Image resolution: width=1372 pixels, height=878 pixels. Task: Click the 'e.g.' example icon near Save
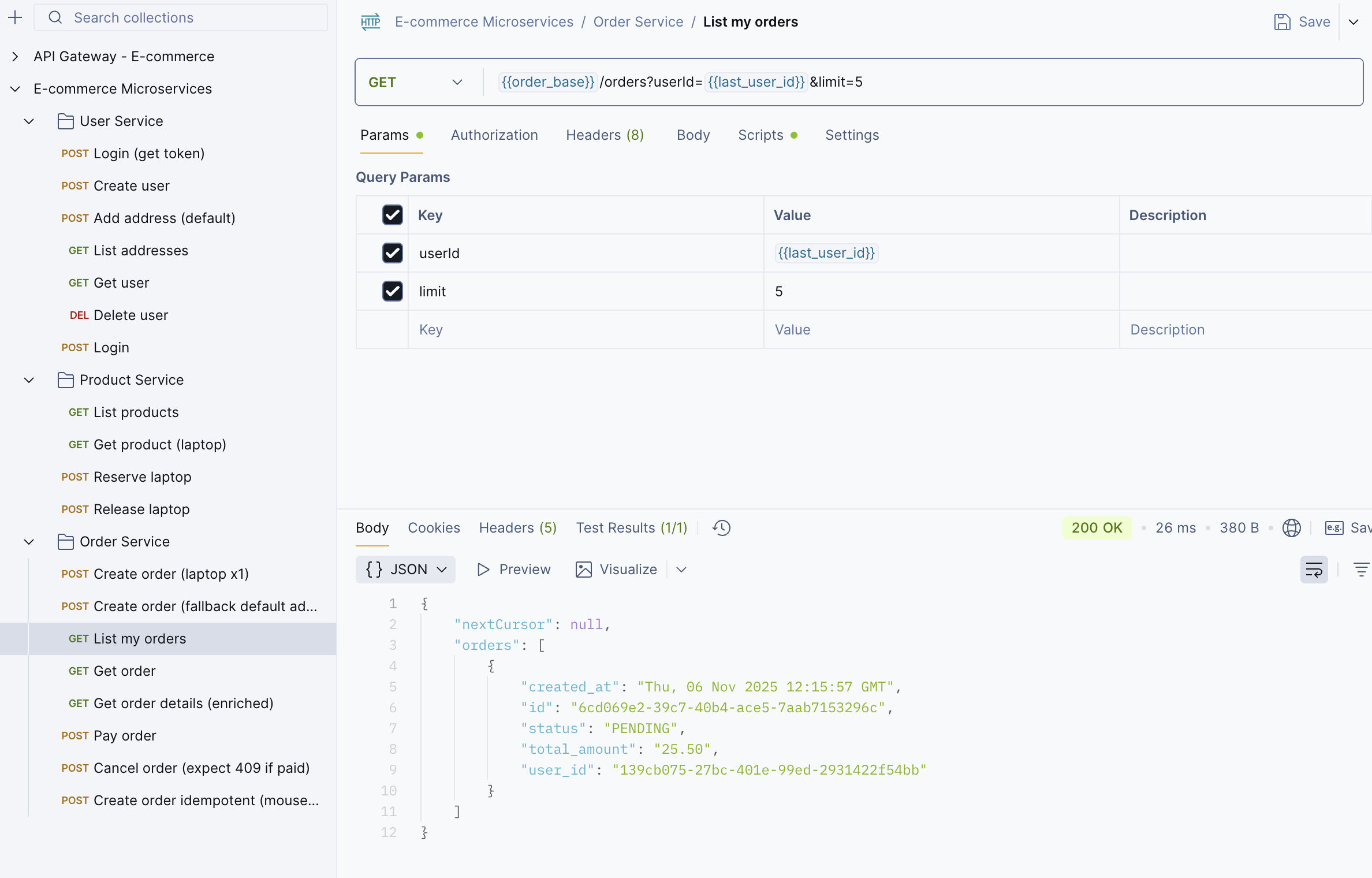(1334, 527)
